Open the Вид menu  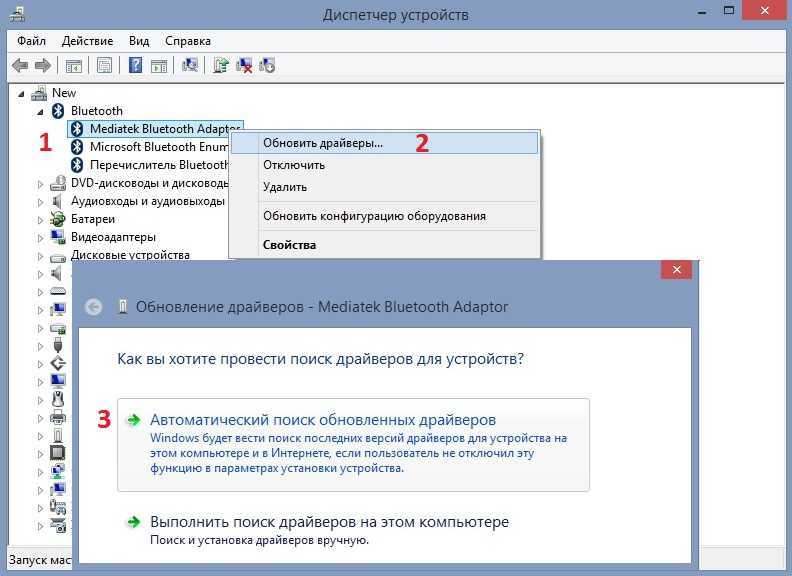(x=139, y=41)
